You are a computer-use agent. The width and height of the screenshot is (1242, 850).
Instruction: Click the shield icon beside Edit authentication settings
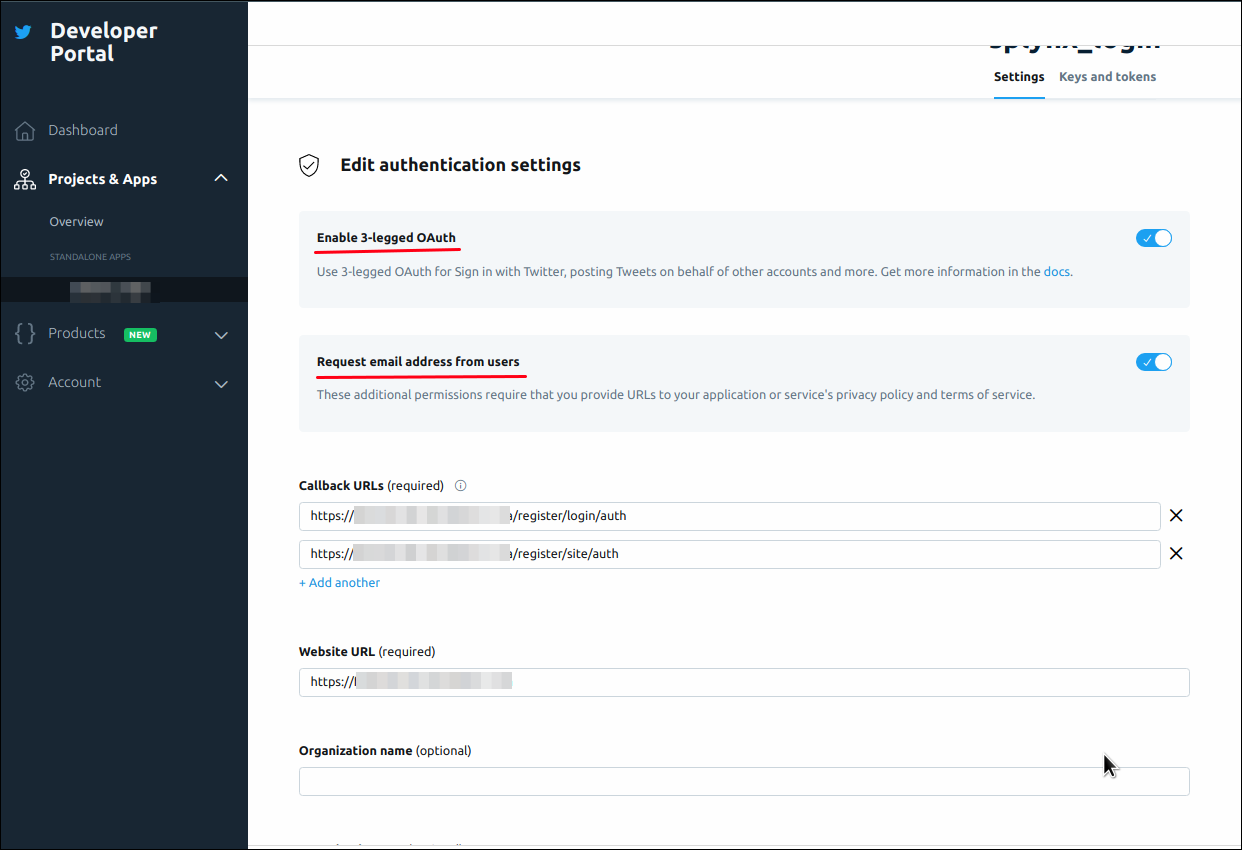pos(309,165)
